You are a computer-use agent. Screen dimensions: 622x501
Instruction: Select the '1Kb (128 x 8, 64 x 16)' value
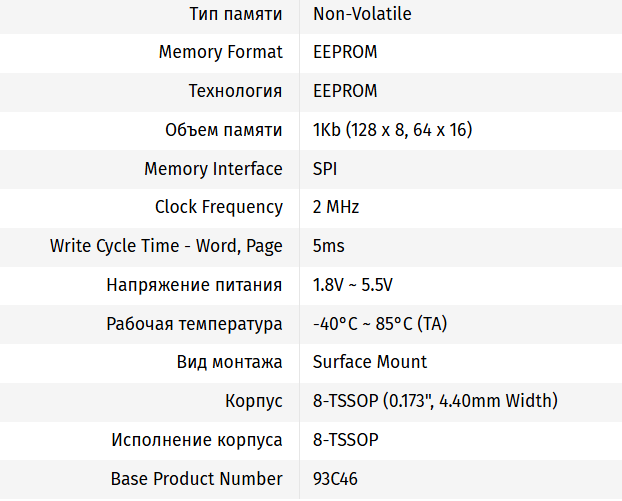coord(392,130)
